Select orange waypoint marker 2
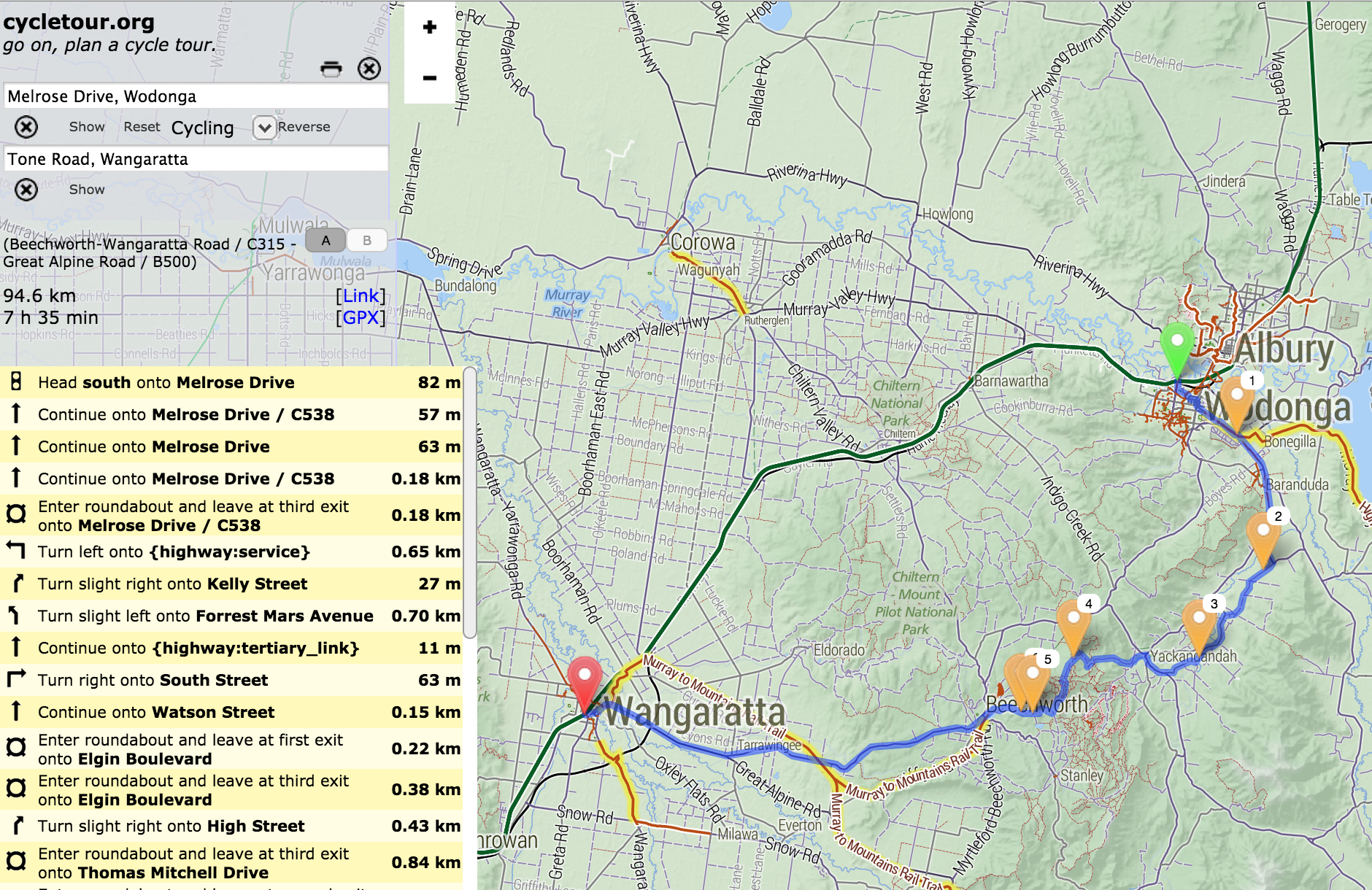Screen dimensions: 1372x890 pyautogui.click(x=1263, y=536)
